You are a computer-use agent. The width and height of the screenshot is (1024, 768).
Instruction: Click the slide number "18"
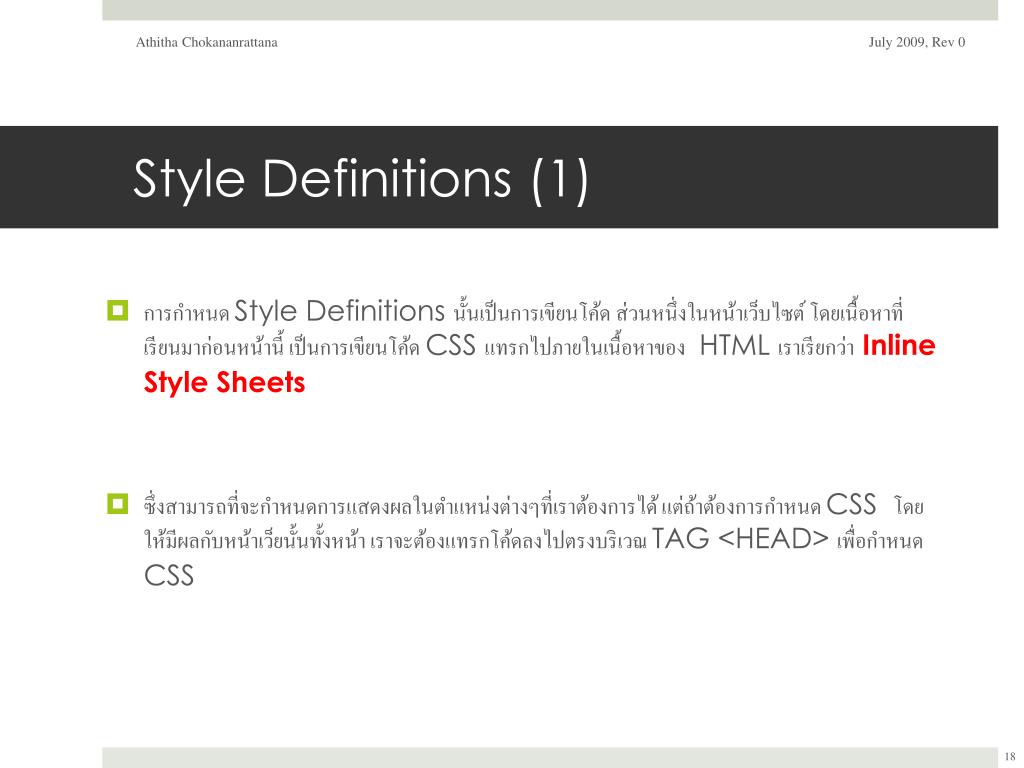pyautogui.click(x=1010, y=756)
